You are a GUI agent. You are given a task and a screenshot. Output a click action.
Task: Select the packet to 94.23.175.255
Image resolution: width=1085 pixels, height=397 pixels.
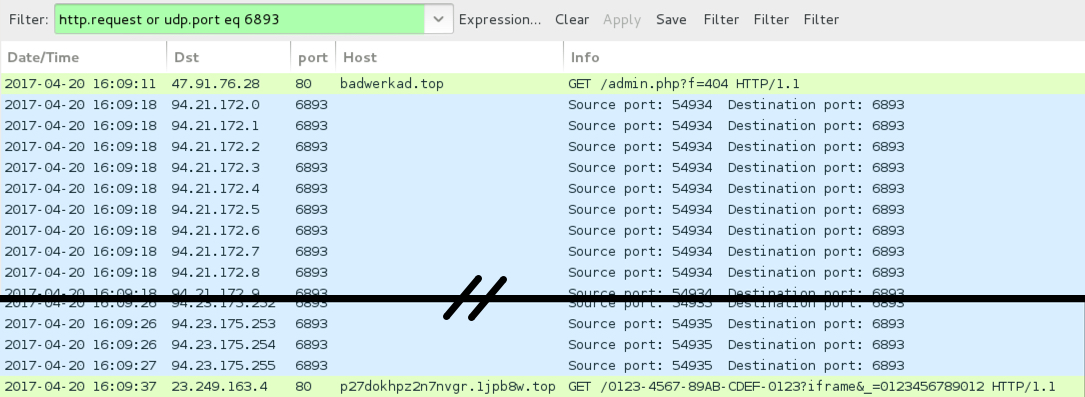click(x=542, y=365)
